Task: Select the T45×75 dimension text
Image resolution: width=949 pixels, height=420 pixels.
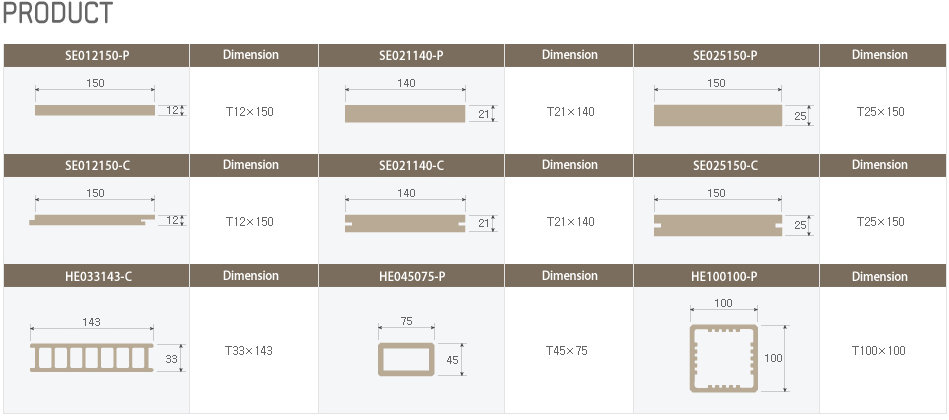Action: pos(567,351)
